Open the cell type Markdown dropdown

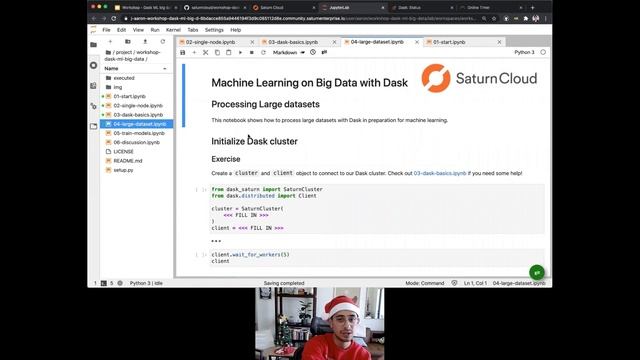click(289, 53)
